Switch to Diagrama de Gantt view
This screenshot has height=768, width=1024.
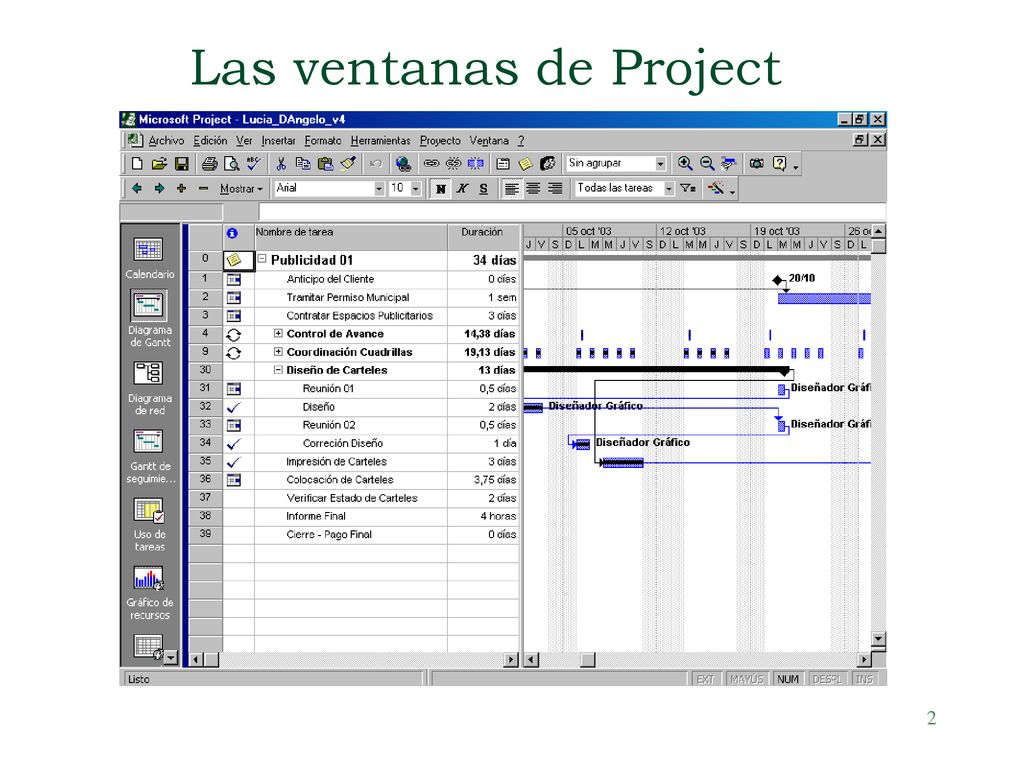[150, 319]
